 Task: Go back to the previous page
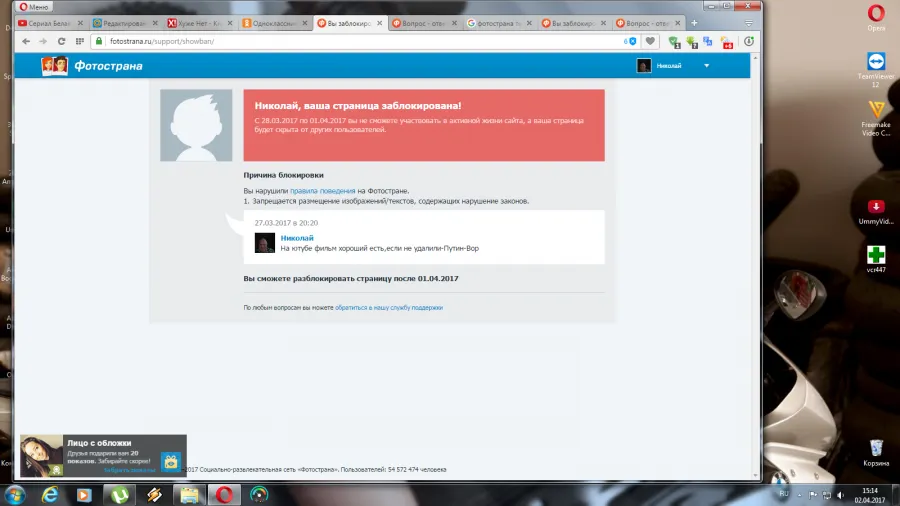click(26, 41)
